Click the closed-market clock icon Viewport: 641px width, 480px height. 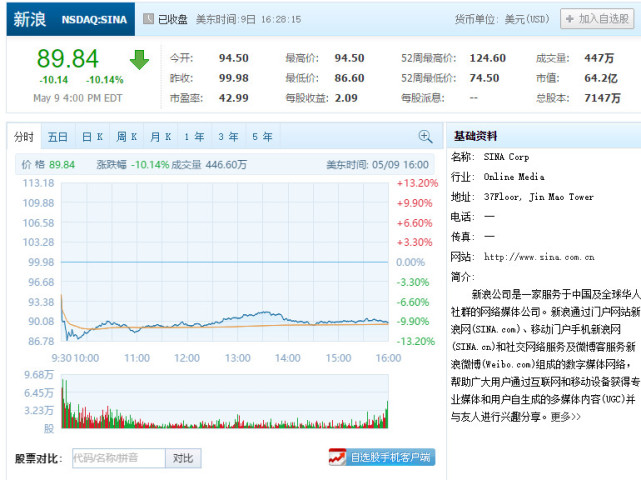point(148,19)
